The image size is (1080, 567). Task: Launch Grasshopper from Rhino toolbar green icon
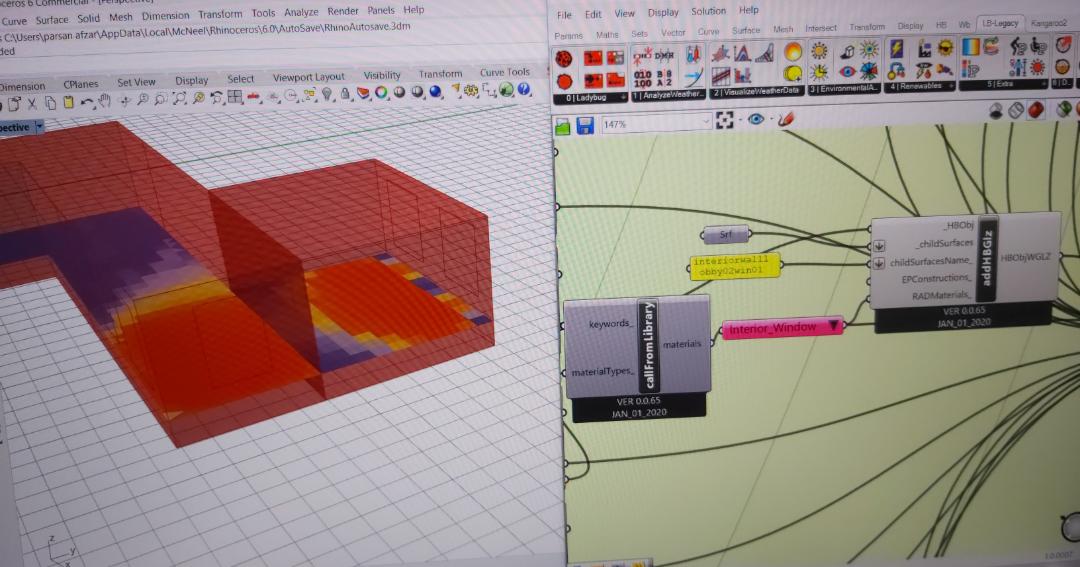pos(506,89)
